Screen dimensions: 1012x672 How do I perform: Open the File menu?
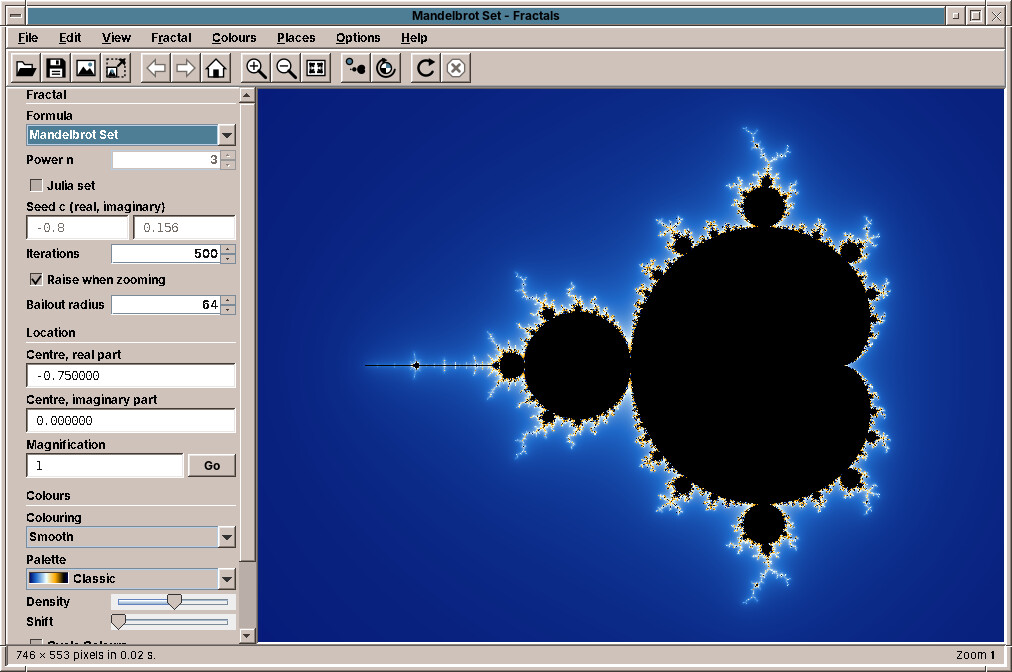28,37
